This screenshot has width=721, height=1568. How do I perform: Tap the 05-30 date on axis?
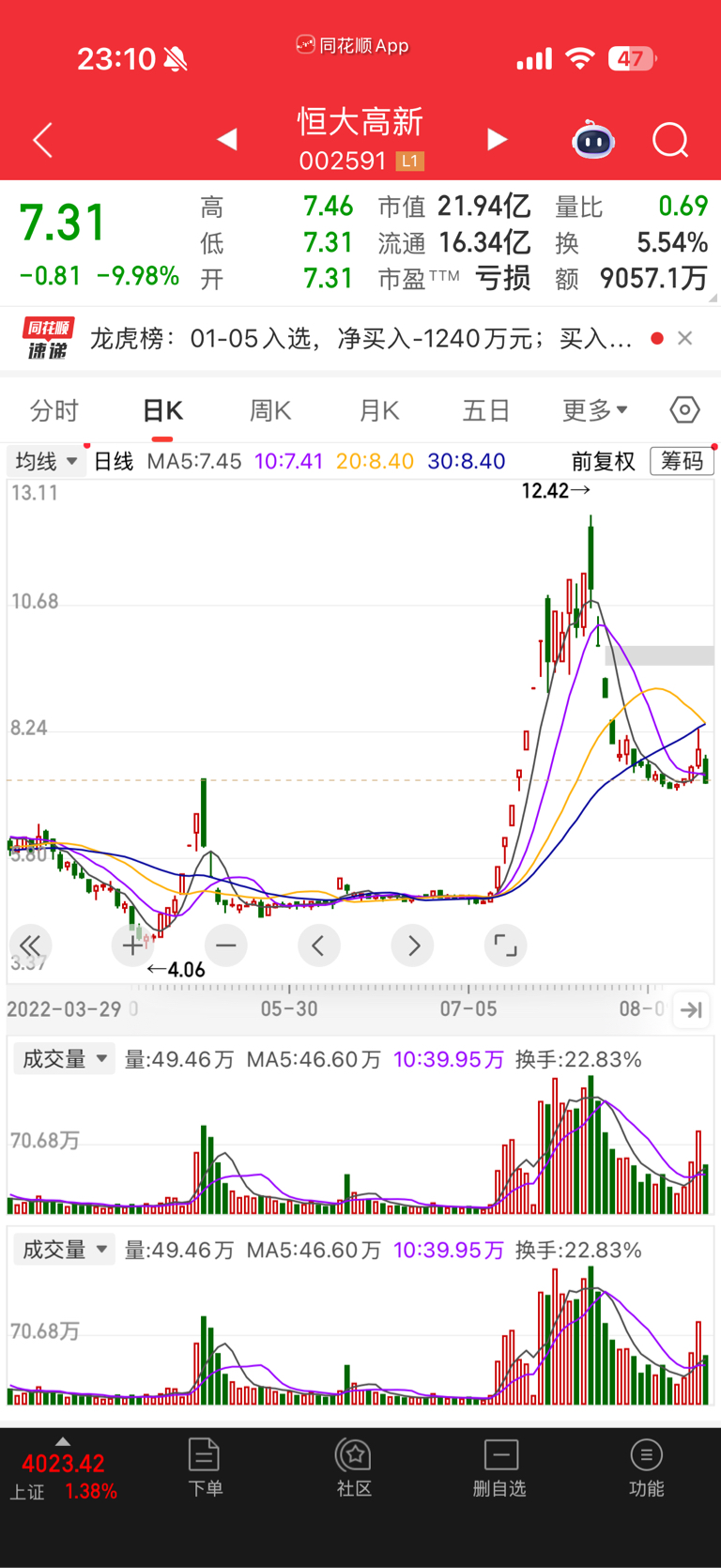pos(289,1009)
